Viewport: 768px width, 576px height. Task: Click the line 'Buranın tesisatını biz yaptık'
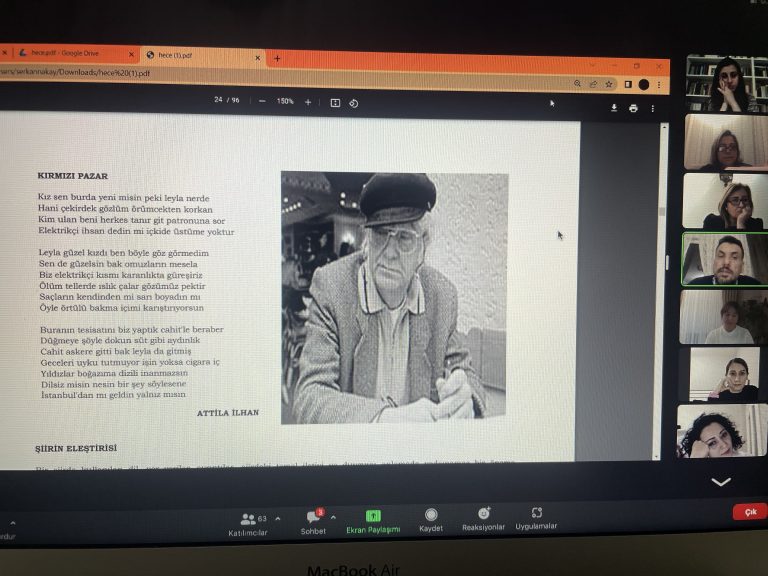[132, 329]
